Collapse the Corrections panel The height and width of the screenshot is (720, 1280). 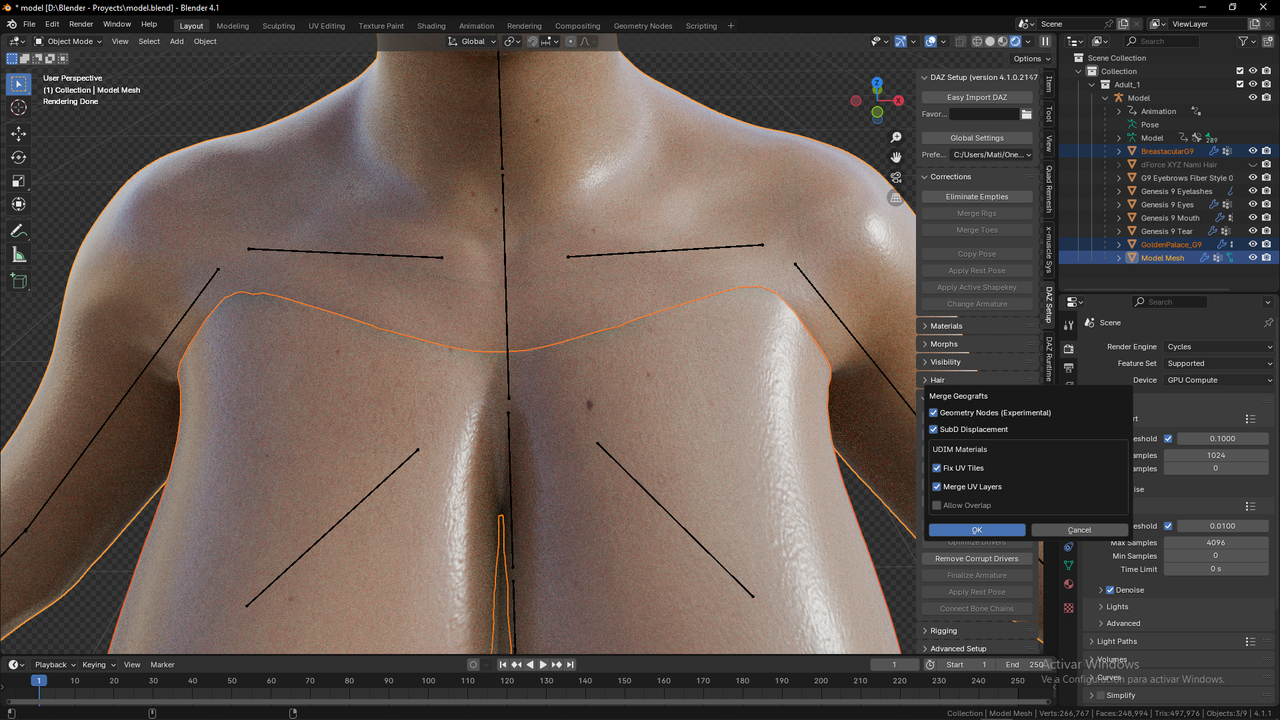[978, 177]
